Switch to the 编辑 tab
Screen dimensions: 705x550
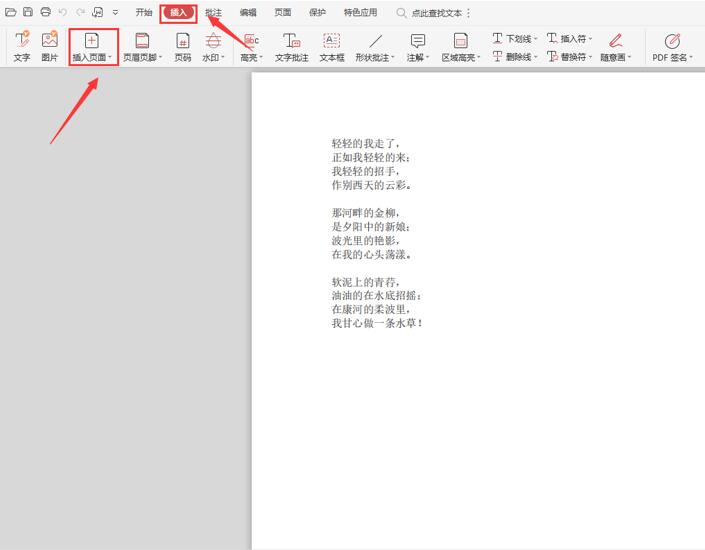248,13
